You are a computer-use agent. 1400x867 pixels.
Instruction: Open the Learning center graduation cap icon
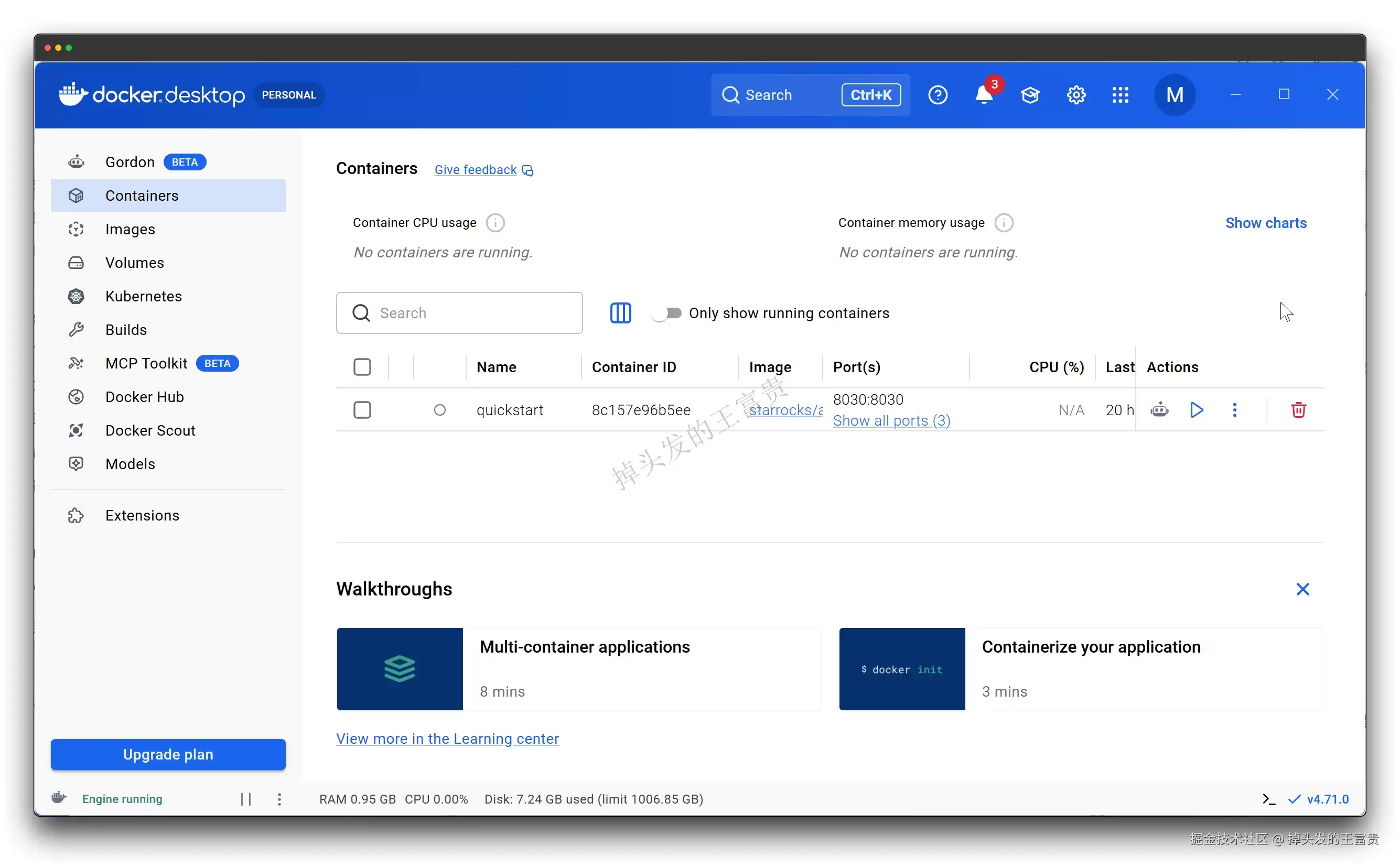[x=1030, y=94]
